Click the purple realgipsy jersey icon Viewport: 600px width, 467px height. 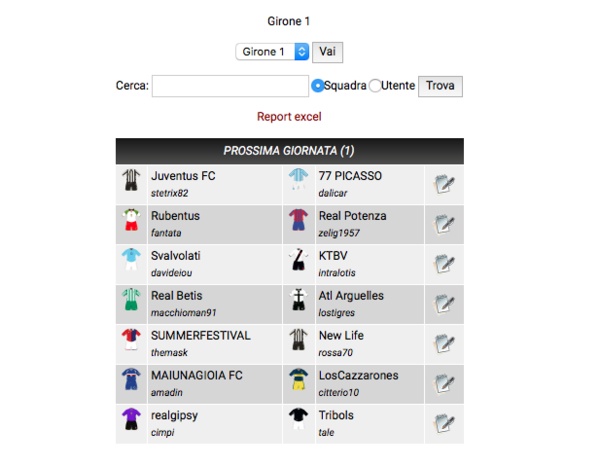tap(131, 419)
